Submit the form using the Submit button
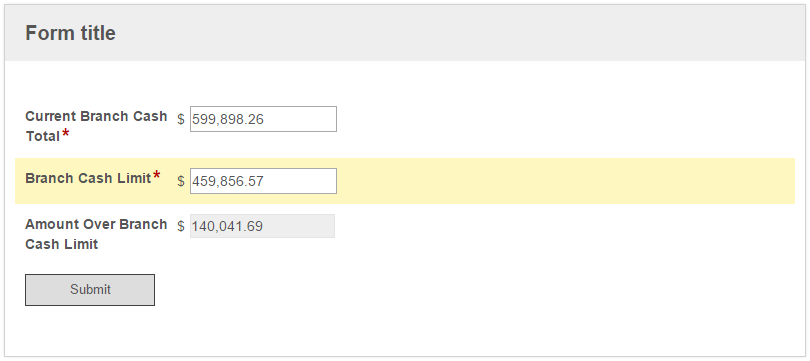The image size is (810, 361). [x=90, y=290]
